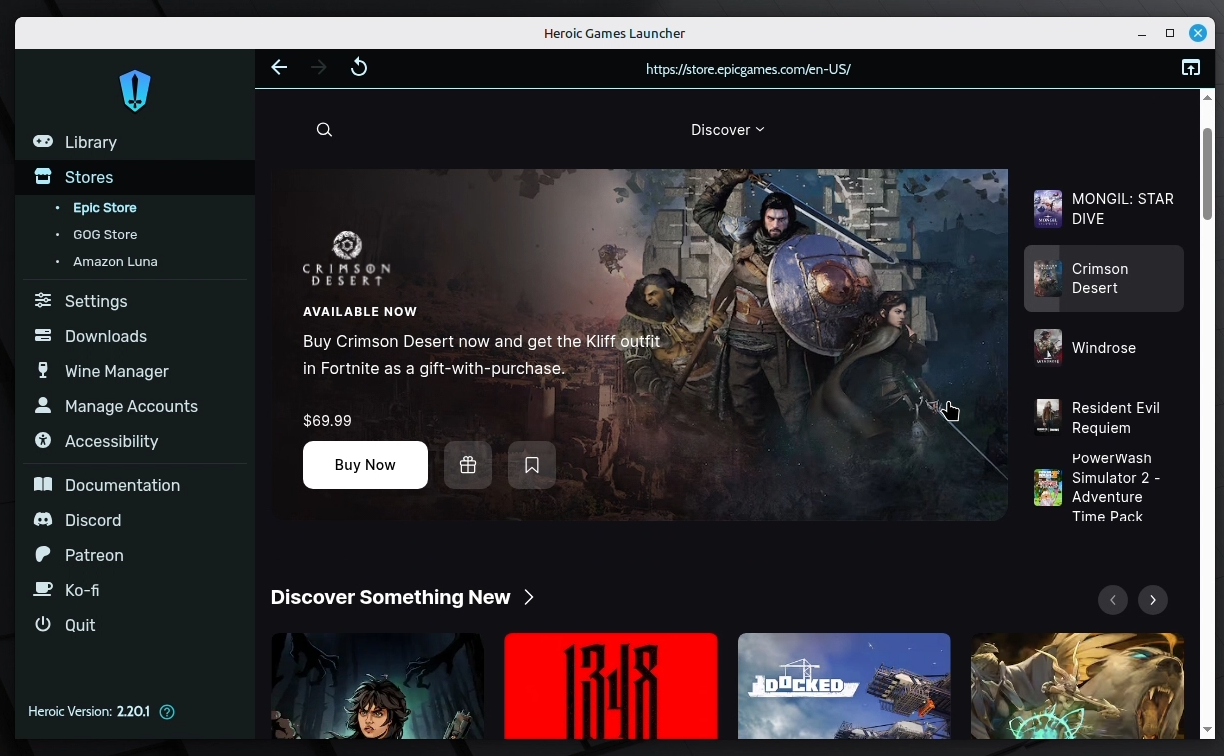Expand Discover Something New section arrow
The height and width of the screenshot is (756, 1224).
pos(529,597)
